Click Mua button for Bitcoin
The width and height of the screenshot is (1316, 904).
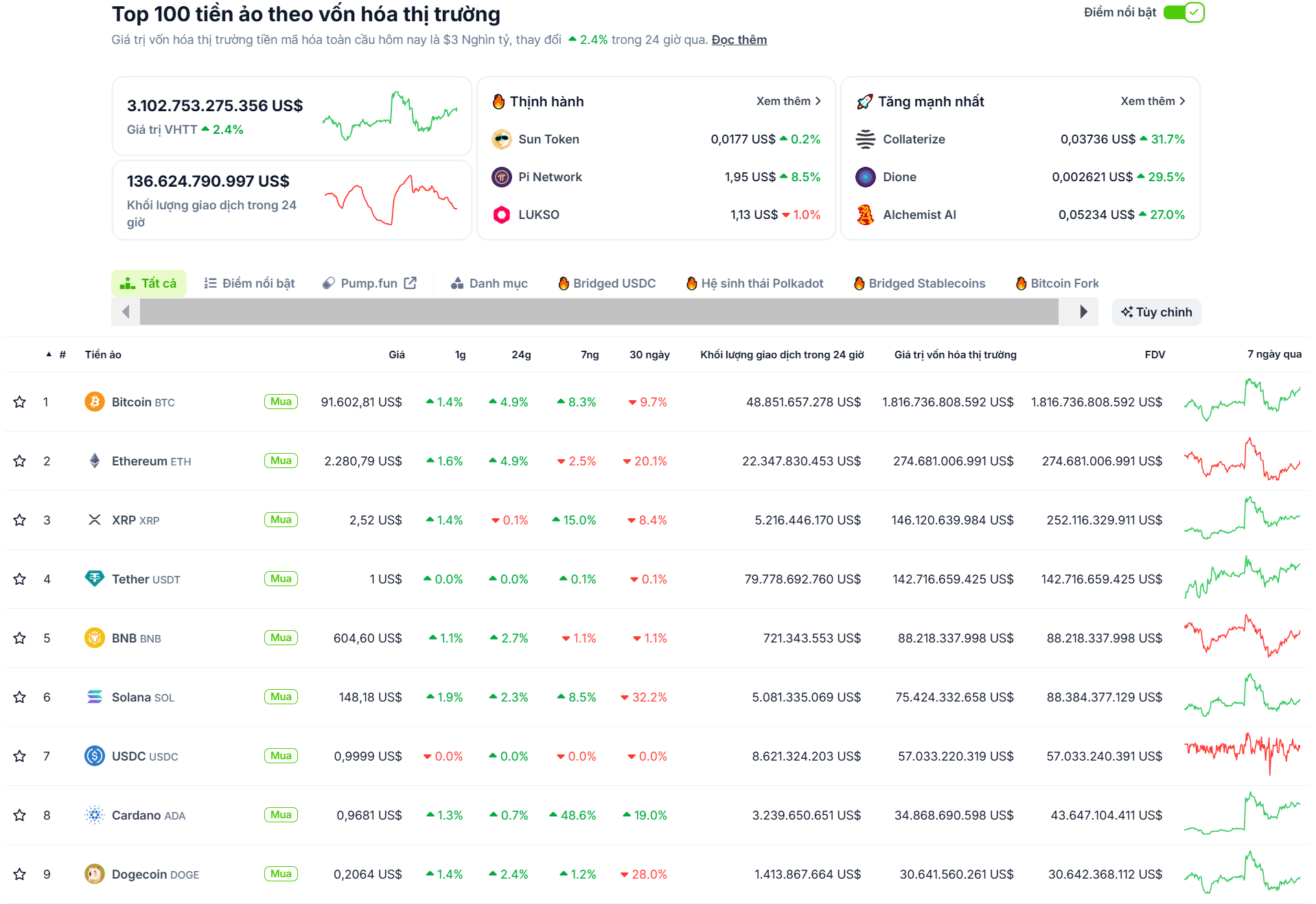click(281, 402)
